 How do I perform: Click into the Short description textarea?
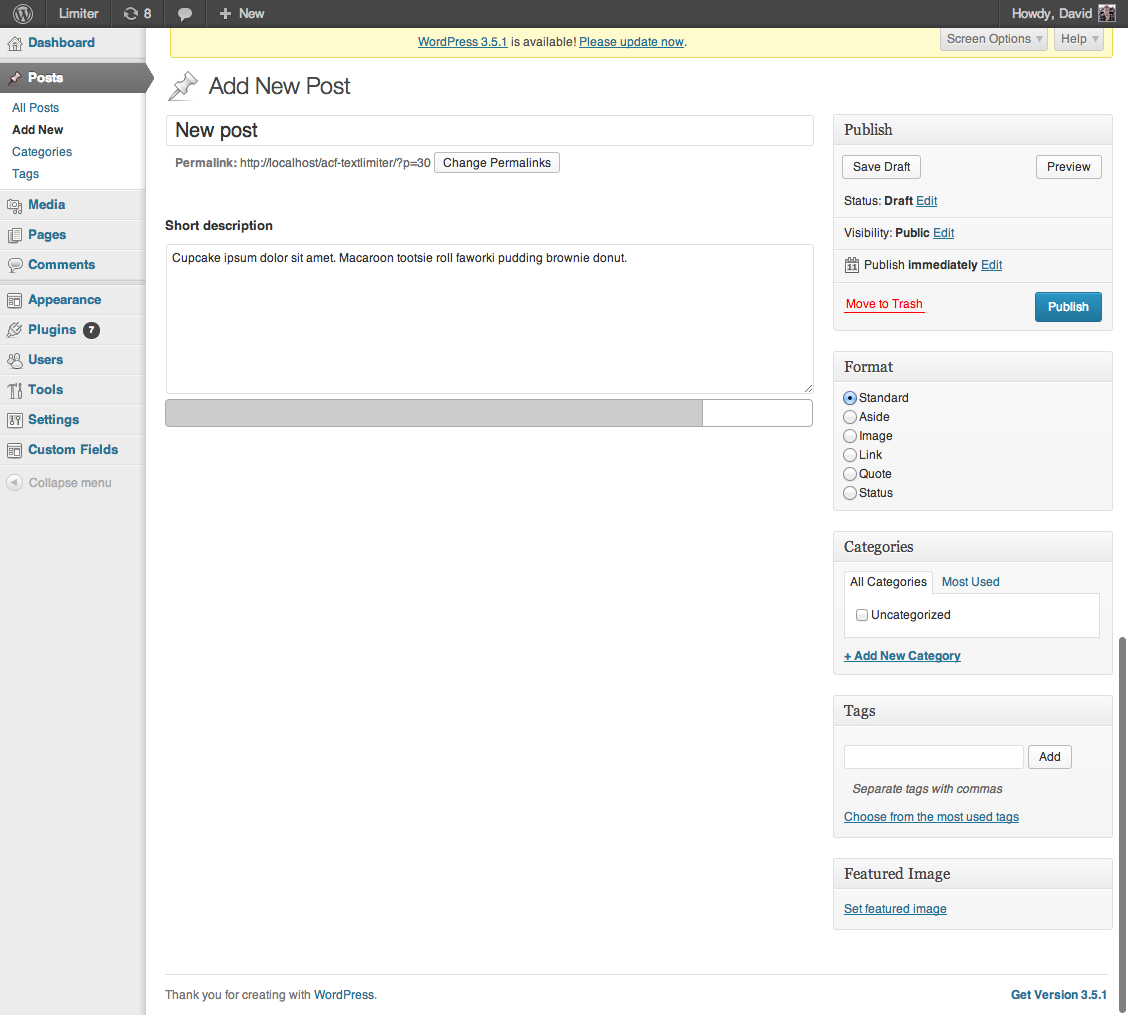coord(489,319)
